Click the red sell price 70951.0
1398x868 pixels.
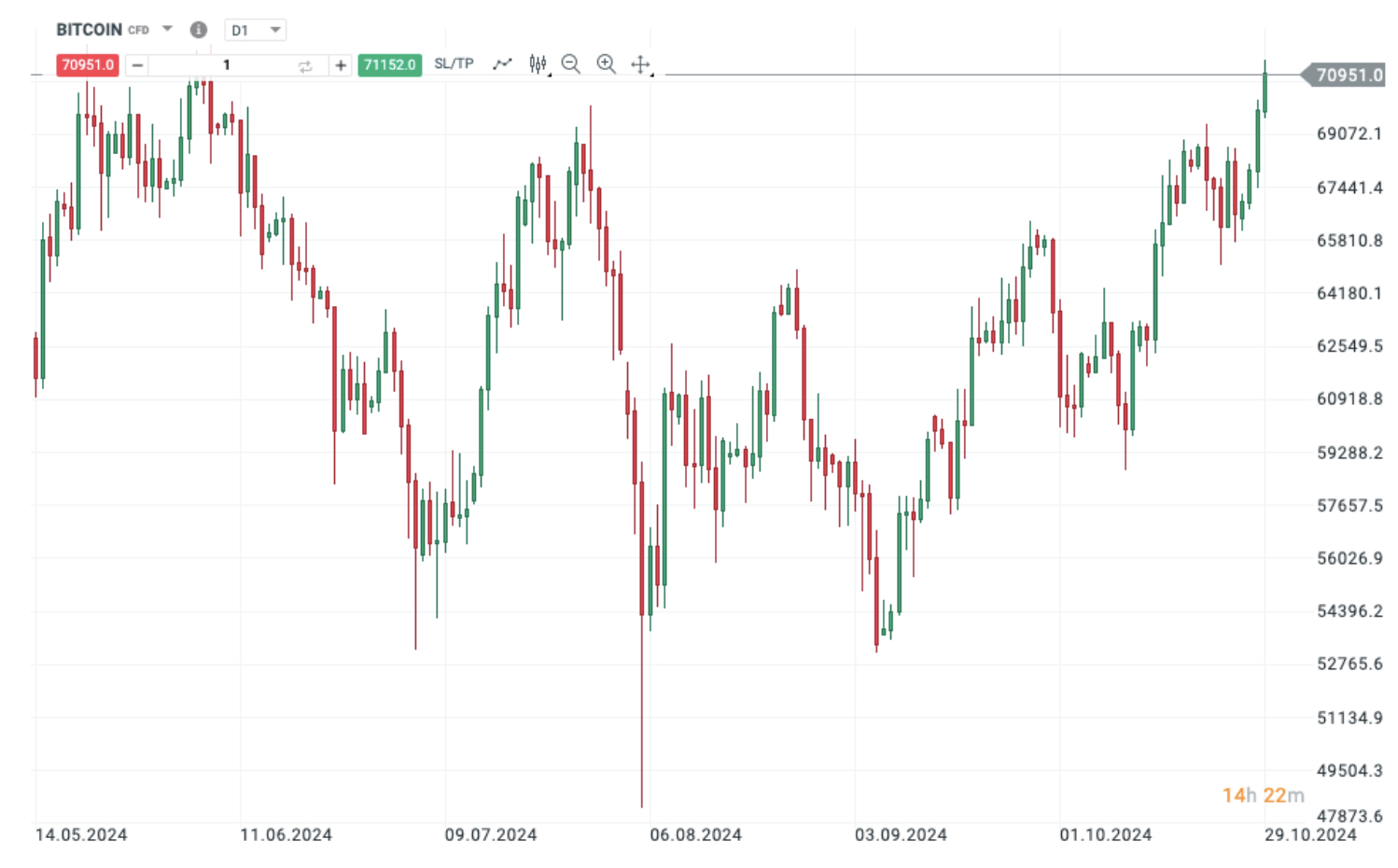coord(87,65)
